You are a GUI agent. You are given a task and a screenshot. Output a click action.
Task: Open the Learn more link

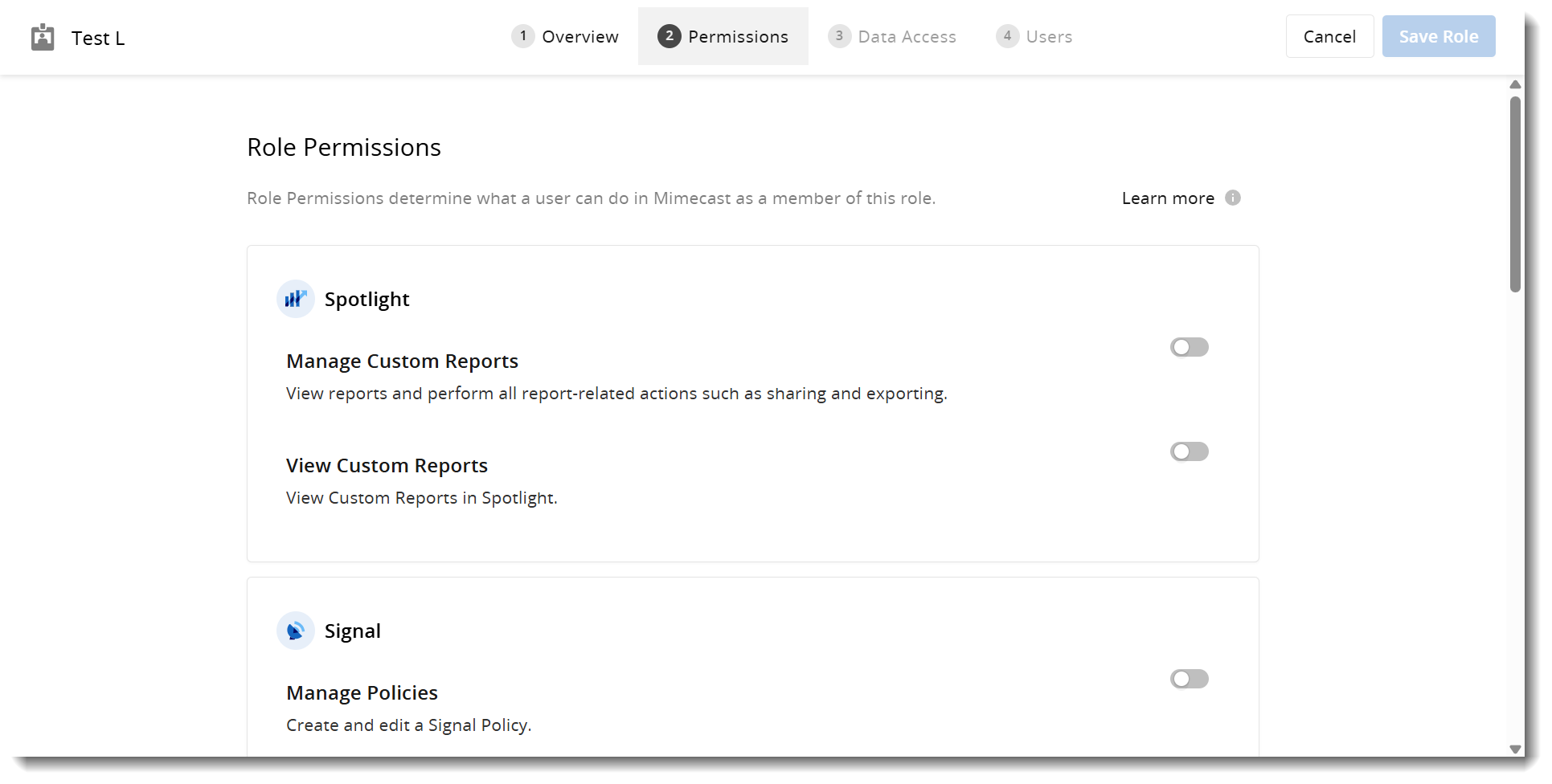point(1167,198)
